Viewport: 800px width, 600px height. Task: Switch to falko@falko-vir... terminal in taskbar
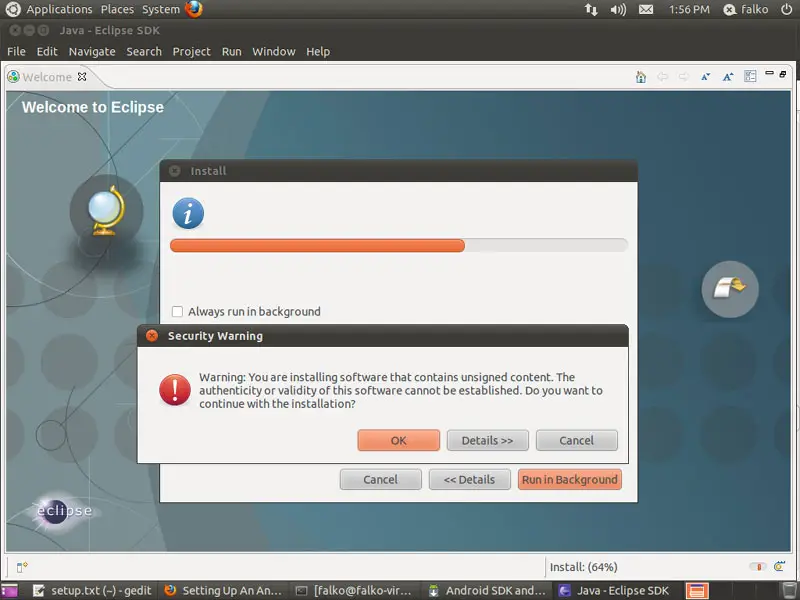(354, 591)
